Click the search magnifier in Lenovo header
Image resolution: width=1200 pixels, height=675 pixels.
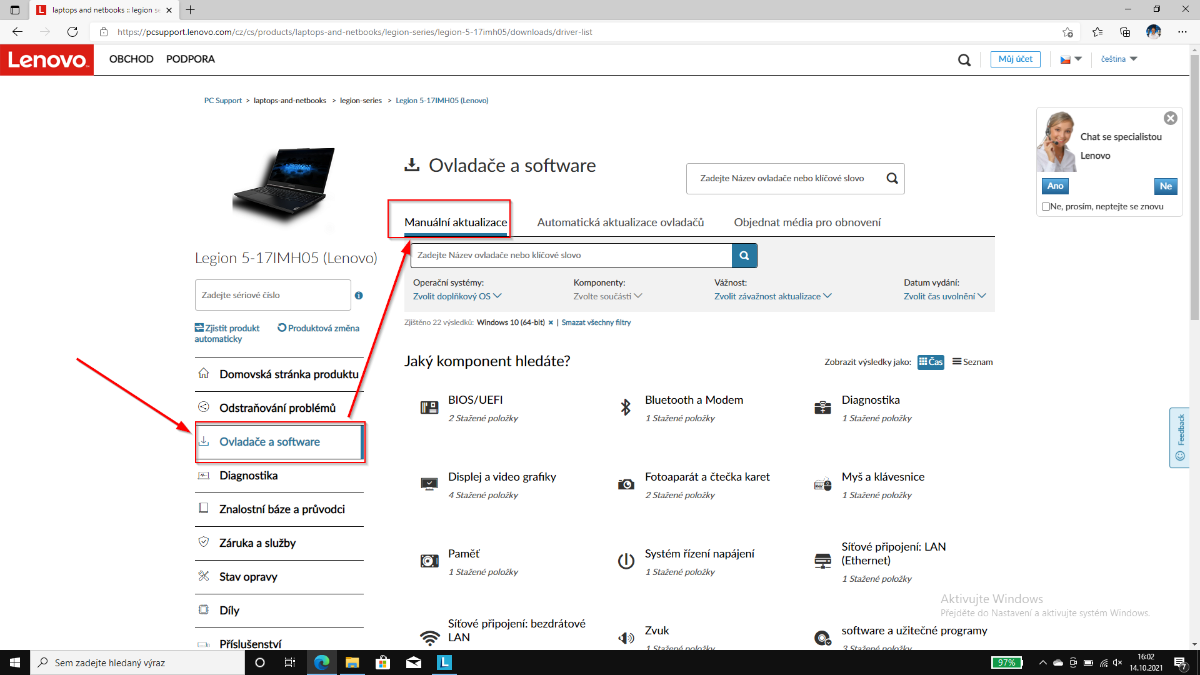coord(964,60)
